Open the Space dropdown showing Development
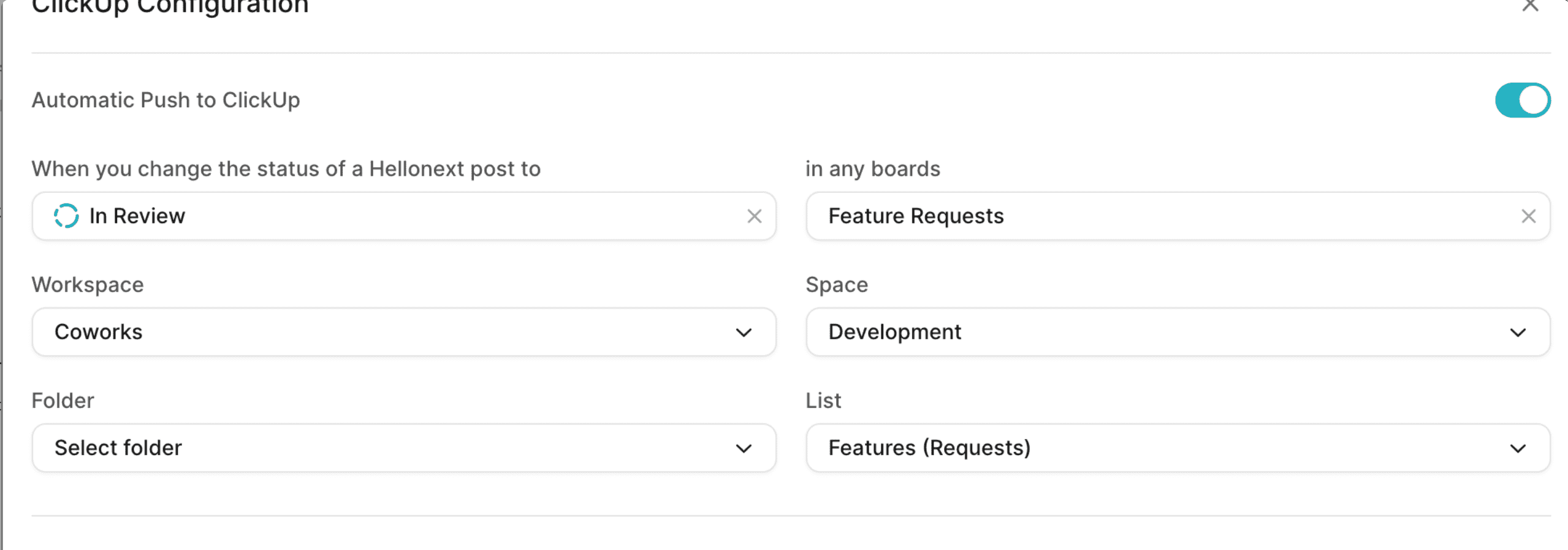 (1178, 332)
